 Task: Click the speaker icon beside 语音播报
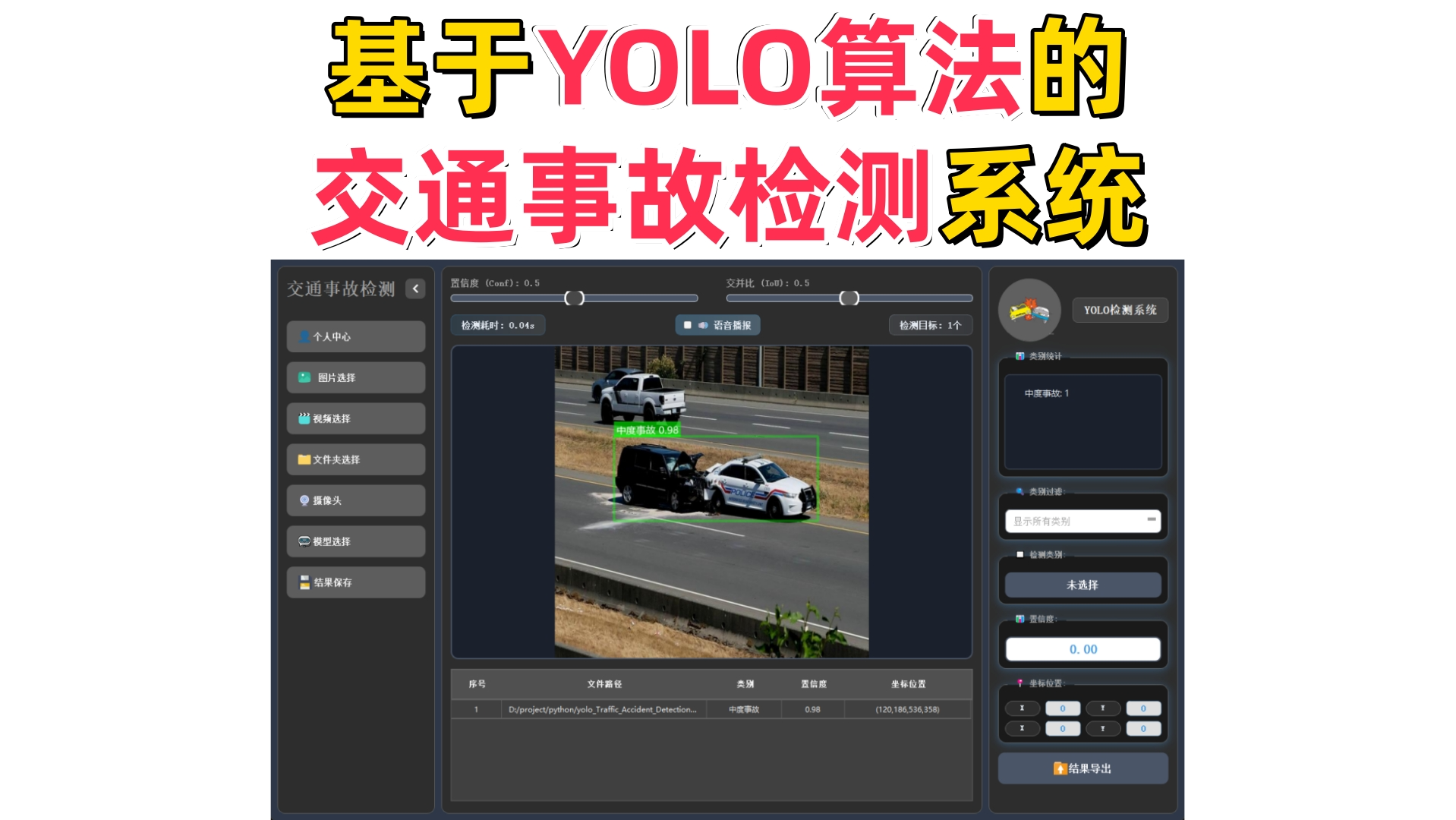pos(703,325)
